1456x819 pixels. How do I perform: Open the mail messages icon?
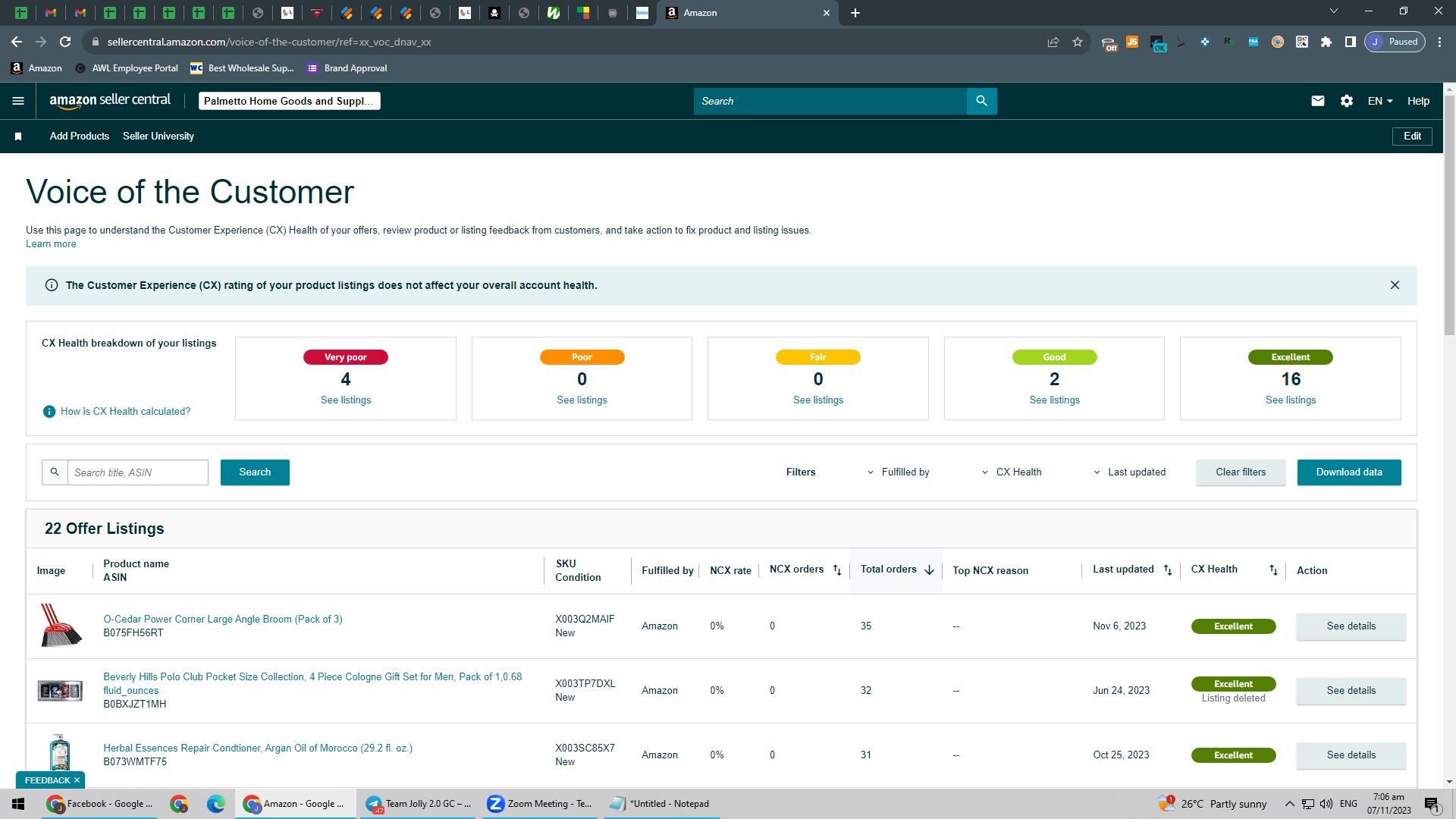1318,101
